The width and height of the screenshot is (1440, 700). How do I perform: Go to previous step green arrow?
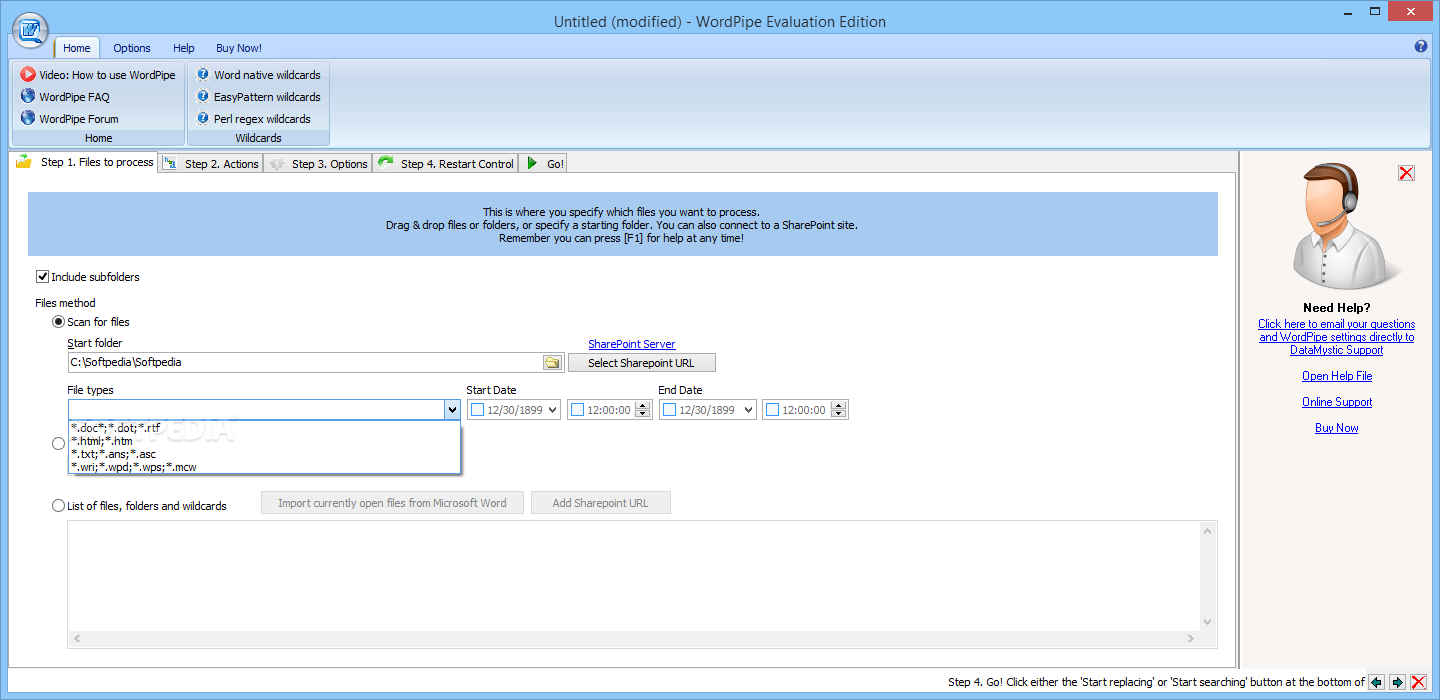pyautogui.click(x=1377, y=682)
